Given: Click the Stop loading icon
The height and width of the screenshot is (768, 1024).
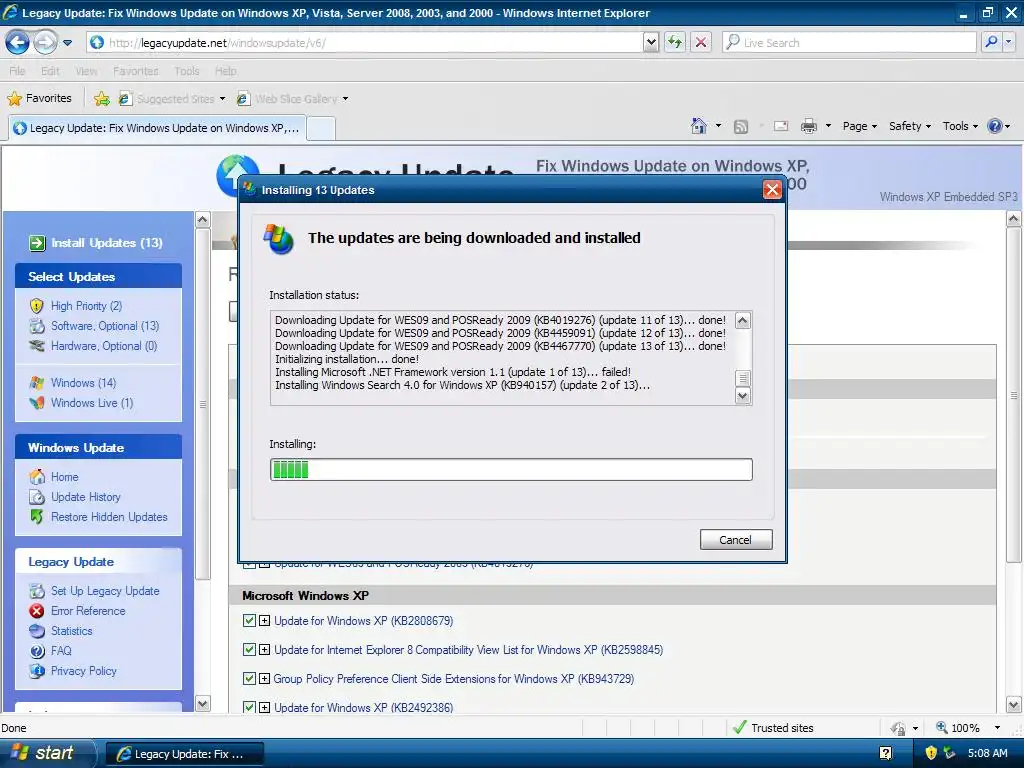Looking at the screenshot, I should click(701, 43).
